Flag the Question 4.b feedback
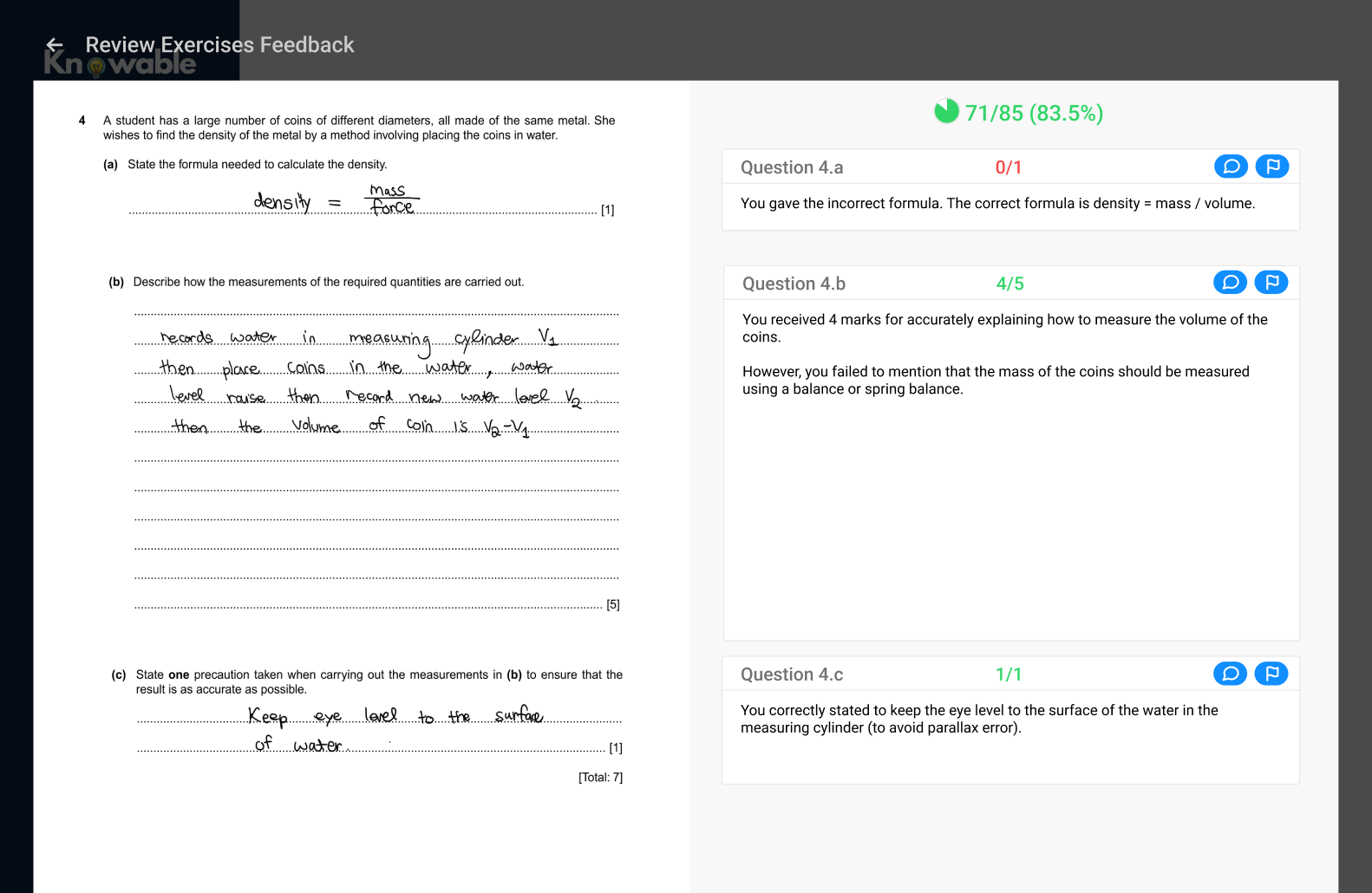This screenshot has width=1372, height=893. click(1271, 283)
